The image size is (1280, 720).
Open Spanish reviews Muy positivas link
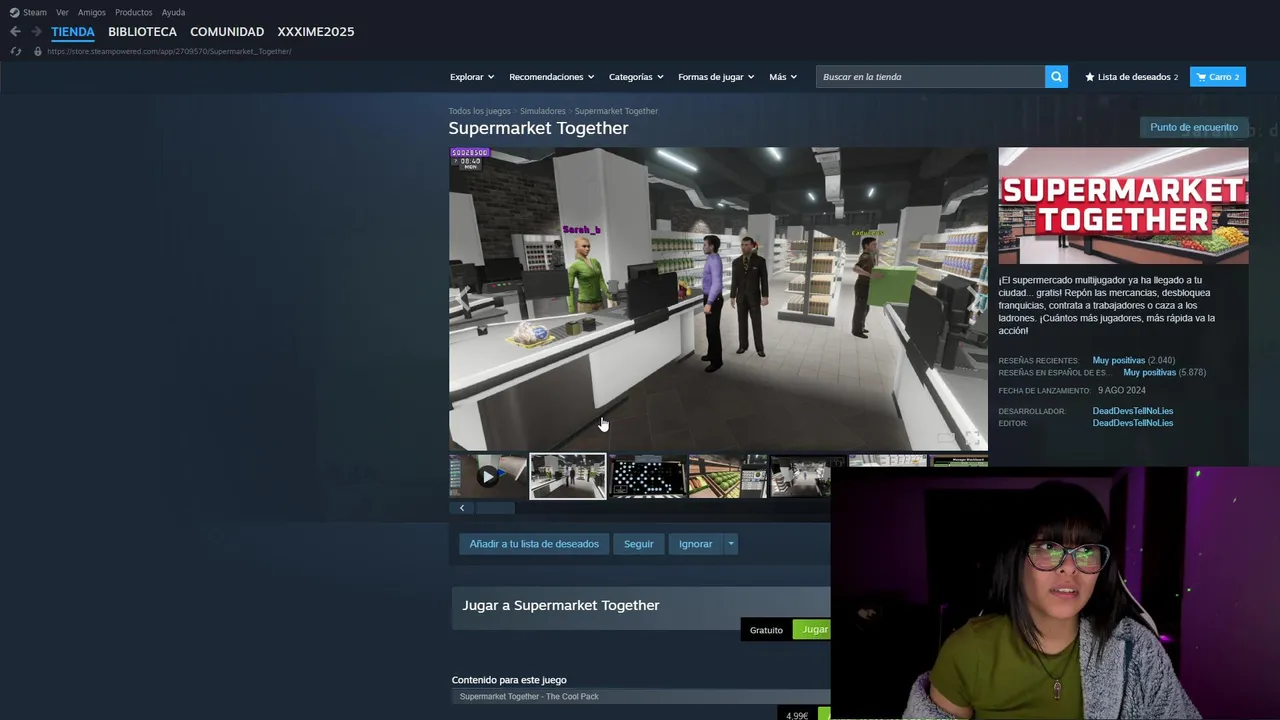point(1149,372)
